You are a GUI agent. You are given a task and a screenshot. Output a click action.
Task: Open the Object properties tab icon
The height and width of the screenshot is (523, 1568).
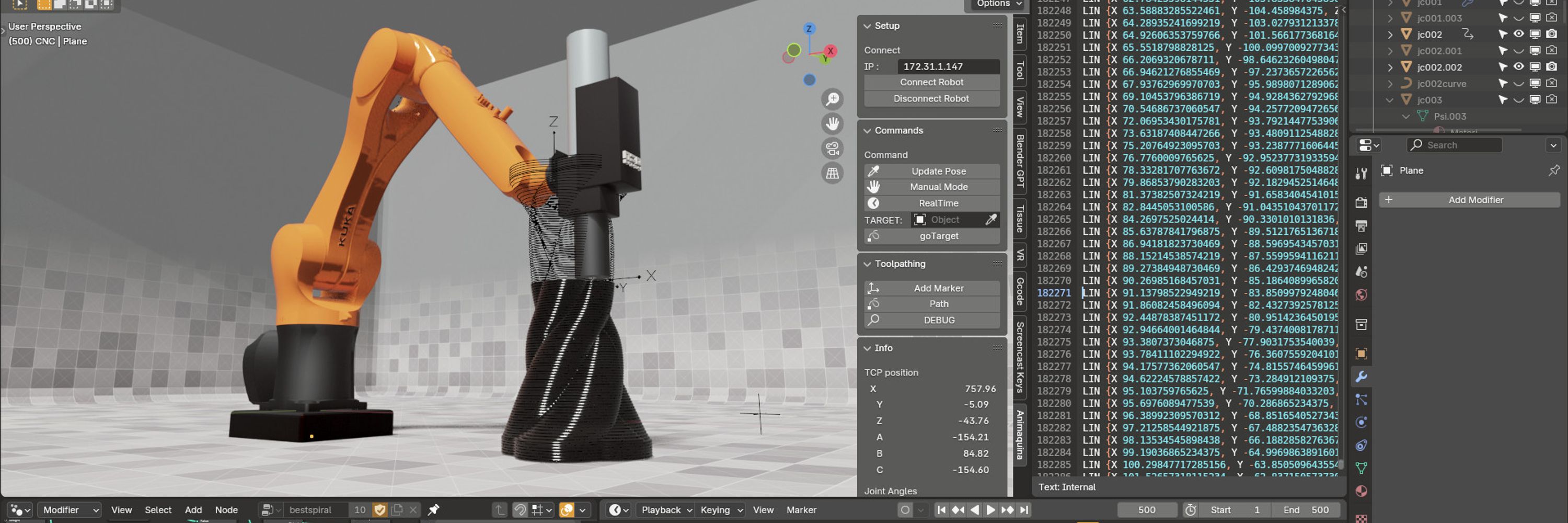(x=1362, y=354)
